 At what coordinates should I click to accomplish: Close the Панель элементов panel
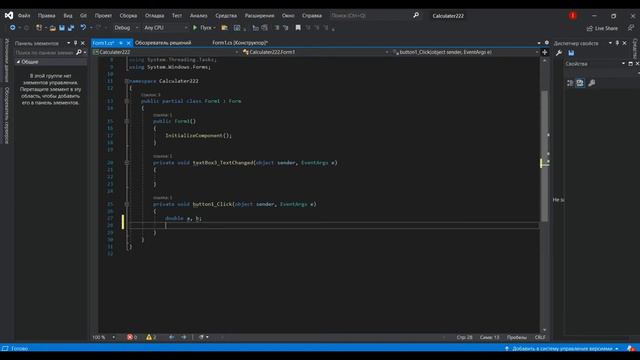83,43
